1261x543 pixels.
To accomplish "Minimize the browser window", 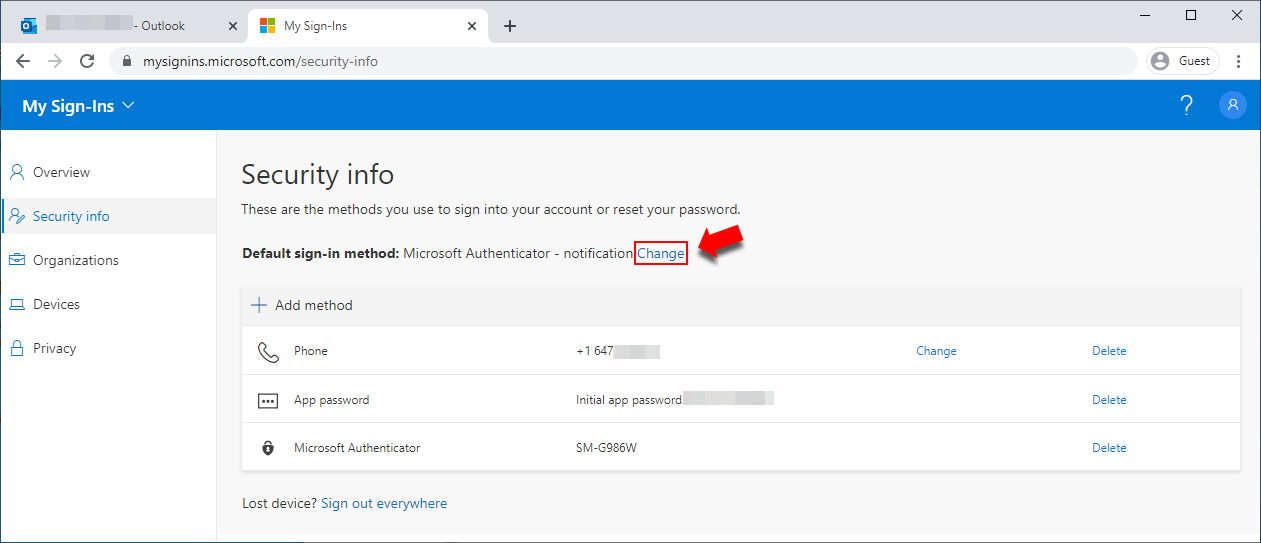I will (x=1145, y=14).
